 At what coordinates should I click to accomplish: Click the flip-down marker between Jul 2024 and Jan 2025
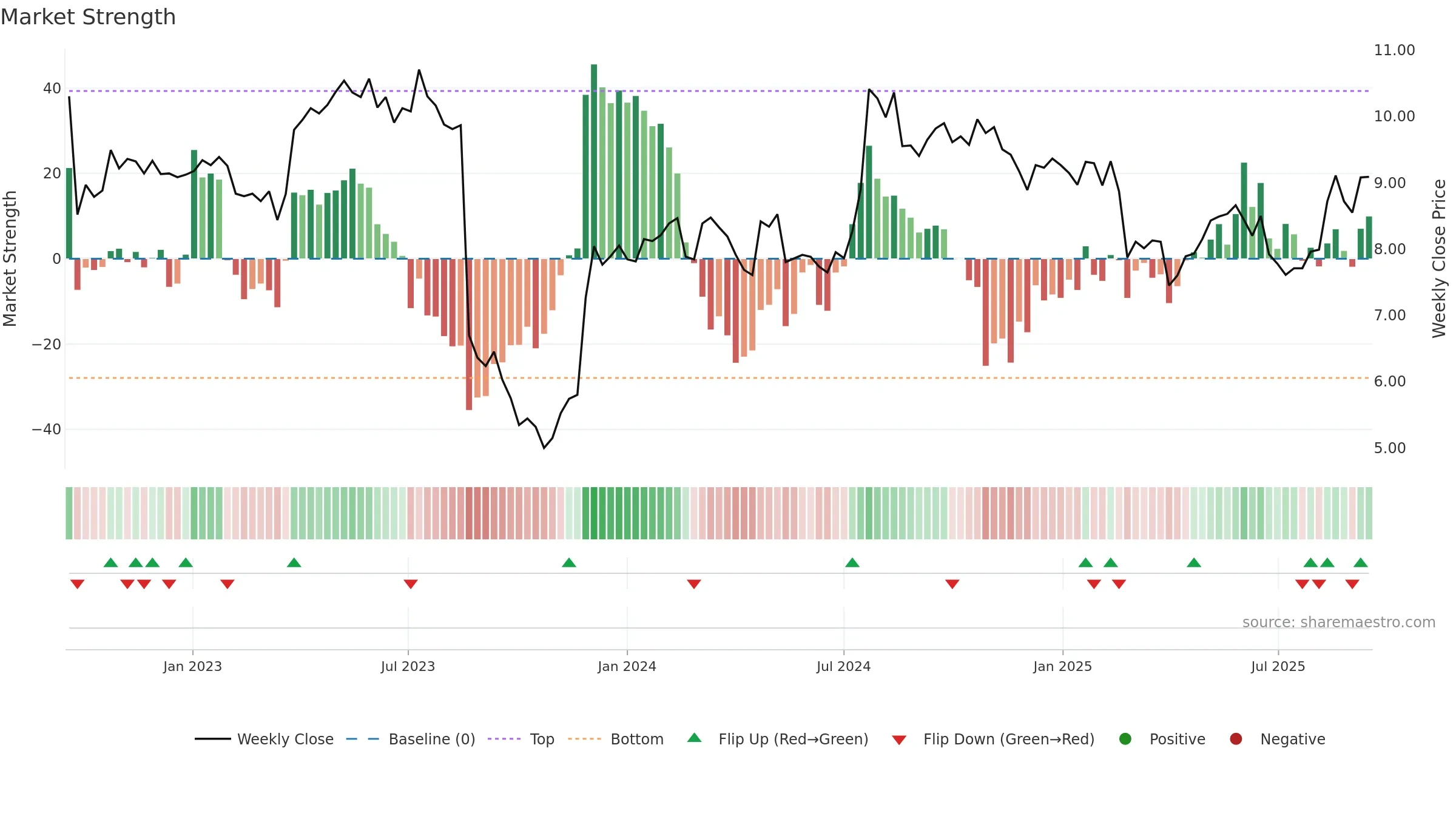[952, 584]
